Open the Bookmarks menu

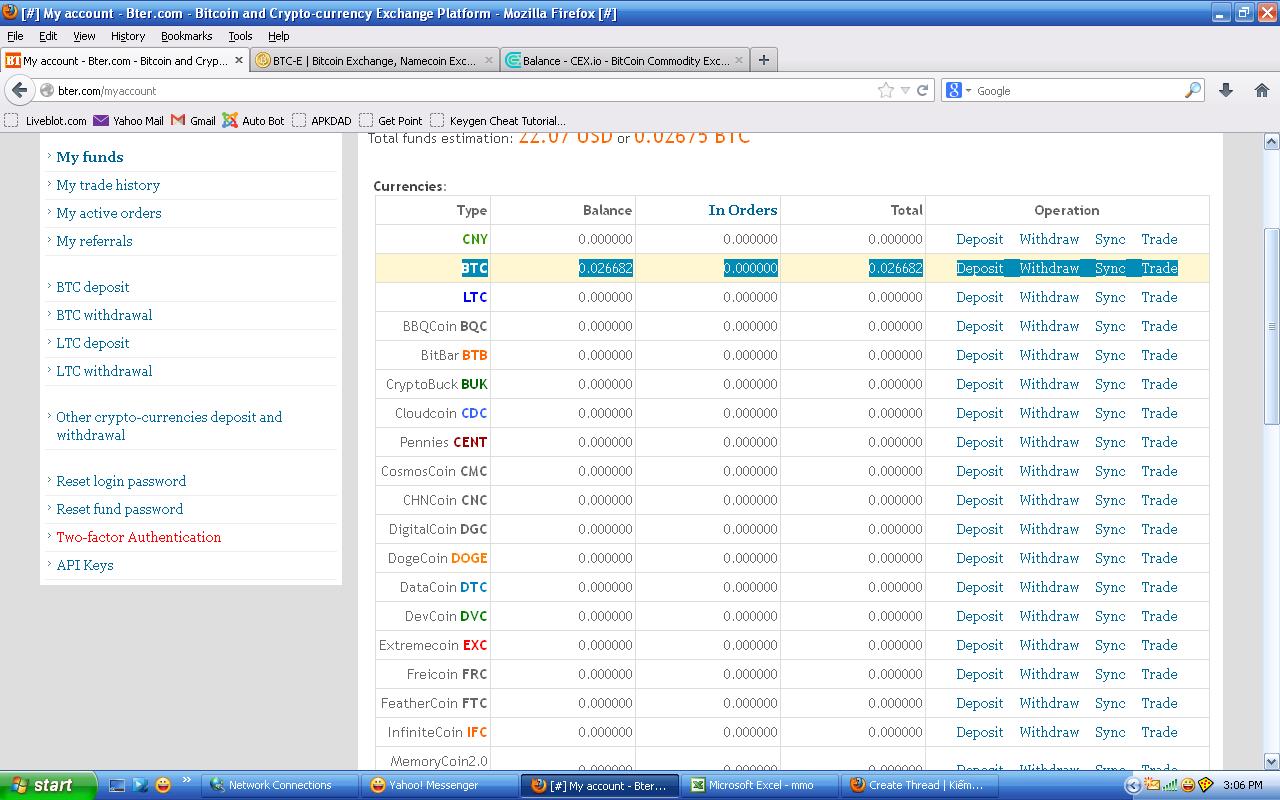click(x=186, y=36)
